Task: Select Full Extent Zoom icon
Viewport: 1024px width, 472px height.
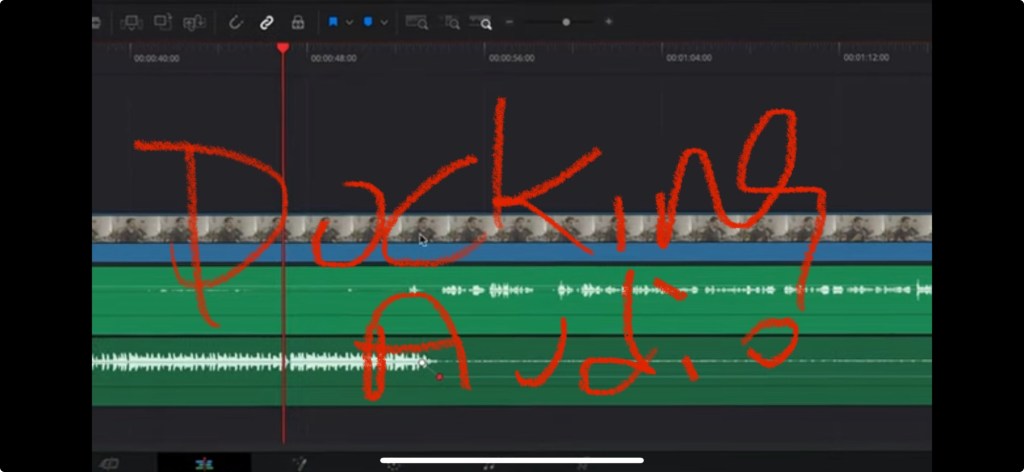Action: point(417,22)
